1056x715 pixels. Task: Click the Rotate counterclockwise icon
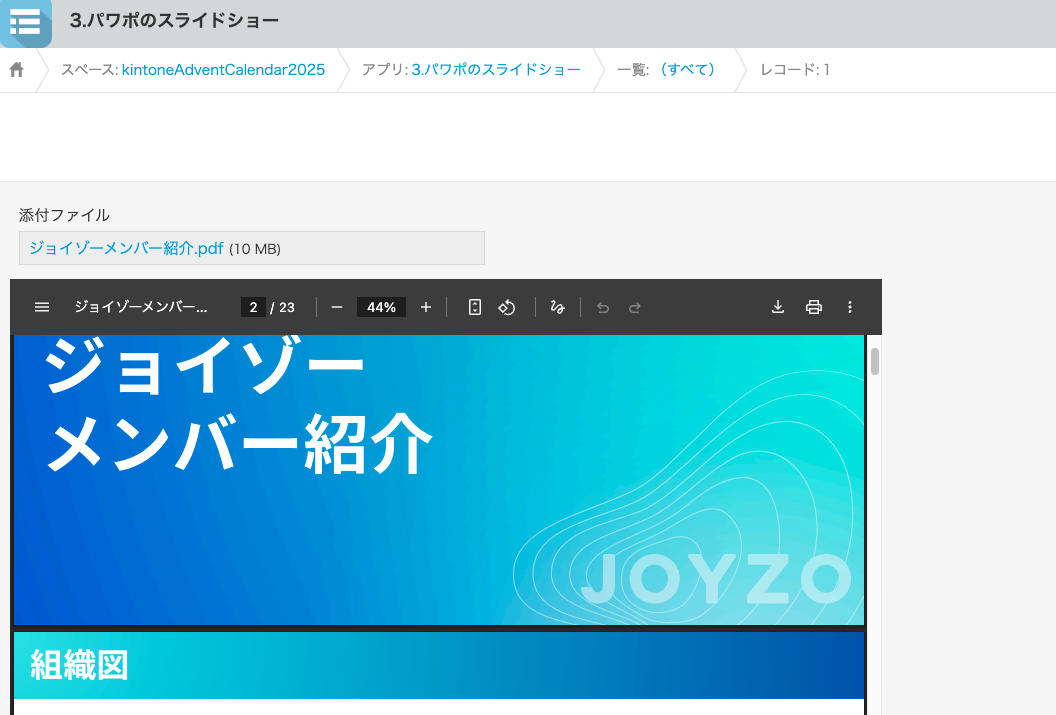507,307
